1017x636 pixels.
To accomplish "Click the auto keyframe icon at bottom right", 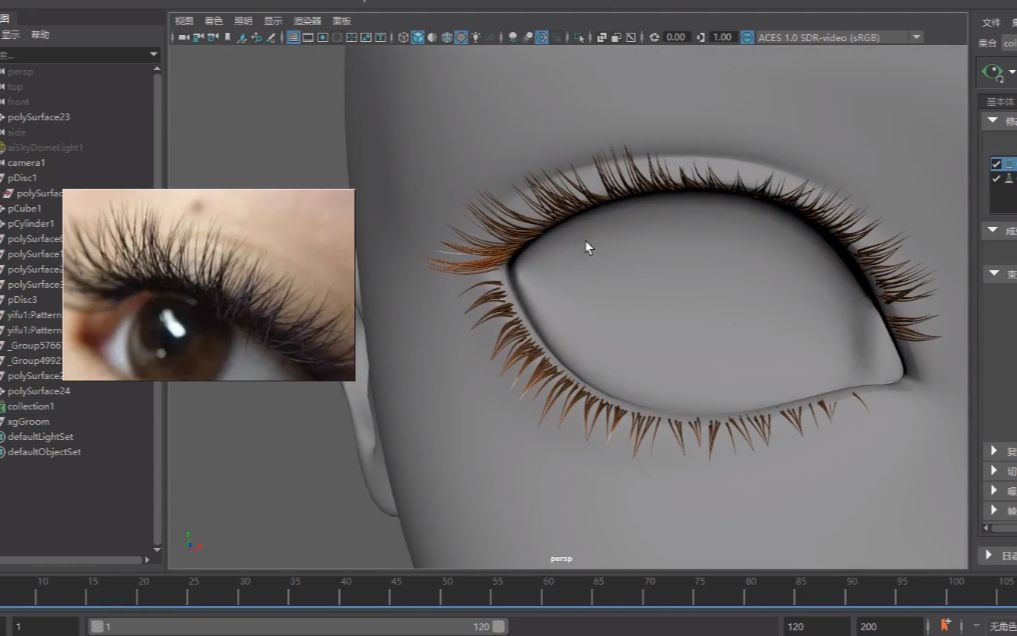I will tap(944, 625).
